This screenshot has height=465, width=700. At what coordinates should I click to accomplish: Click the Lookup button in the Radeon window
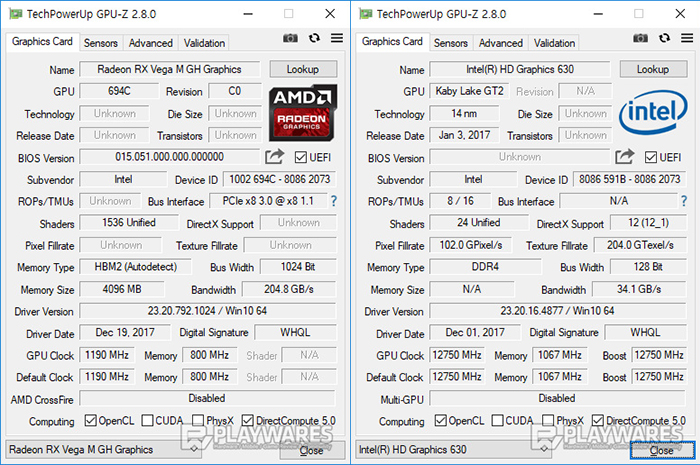303,69
